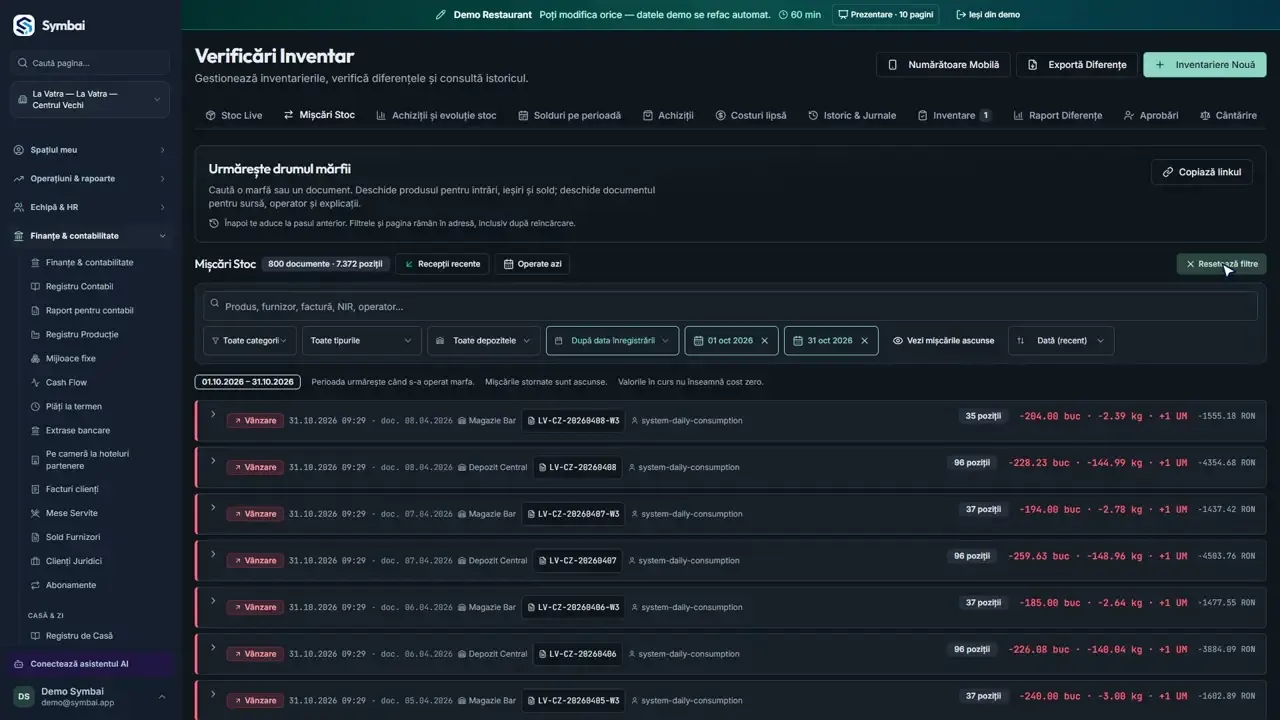Filter by Operate azi
Viewport: 1280px width, 720px height.
coord(532,264)
